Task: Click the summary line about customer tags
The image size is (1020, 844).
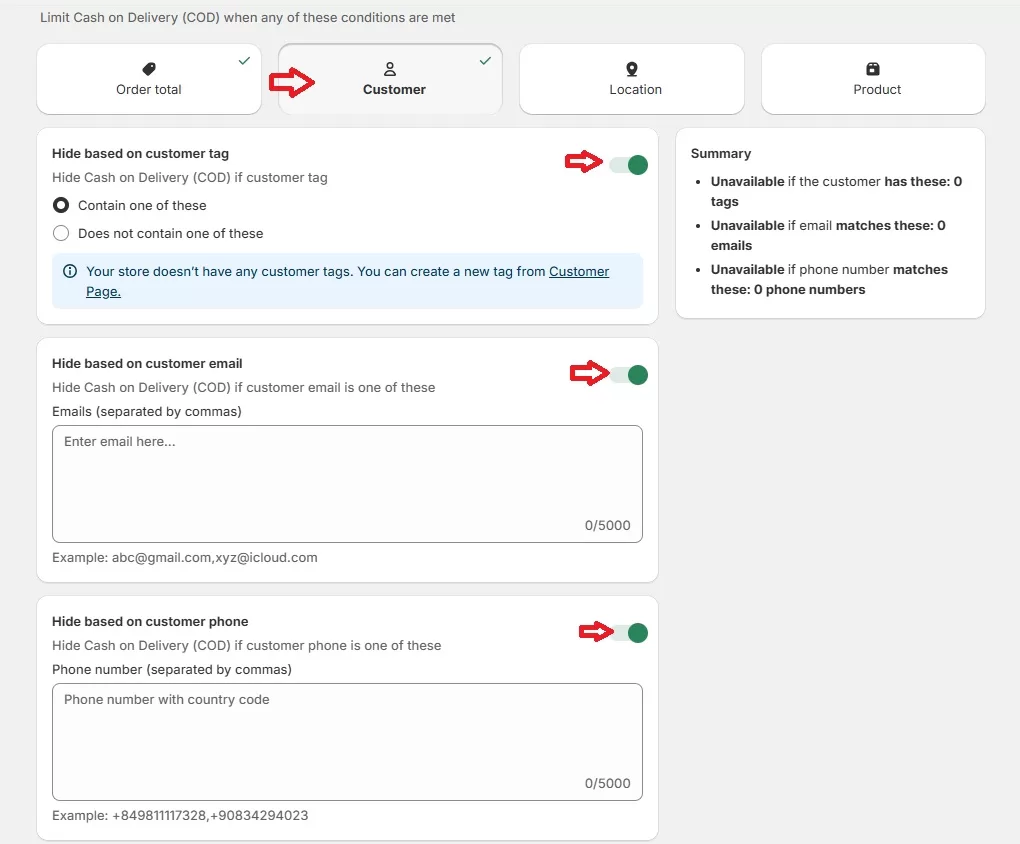Action: pos(837,191)
